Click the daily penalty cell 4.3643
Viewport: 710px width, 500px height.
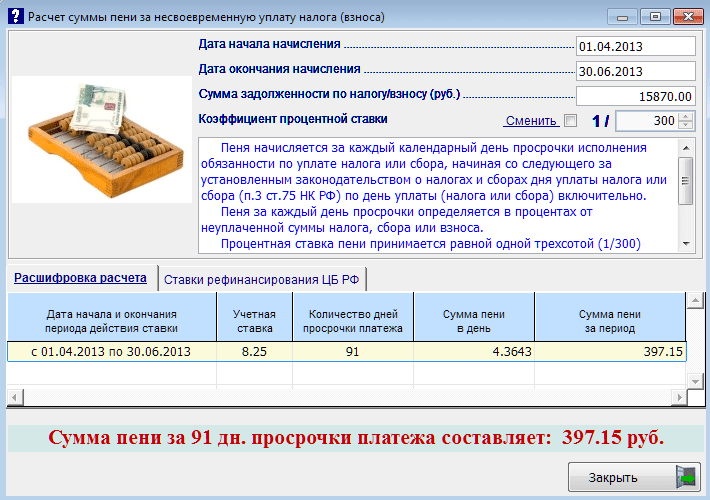474,351
